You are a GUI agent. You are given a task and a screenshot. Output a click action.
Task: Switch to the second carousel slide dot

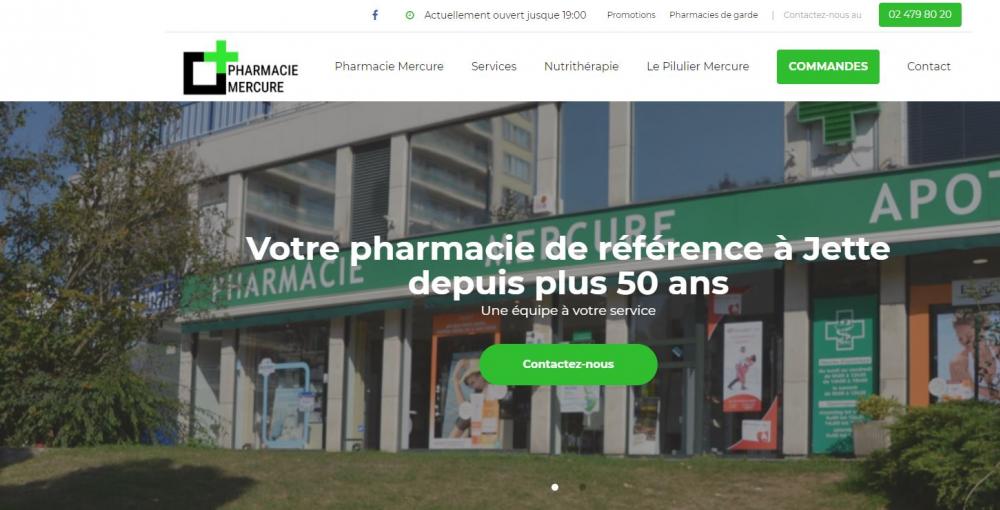click(x=582, y=487)
